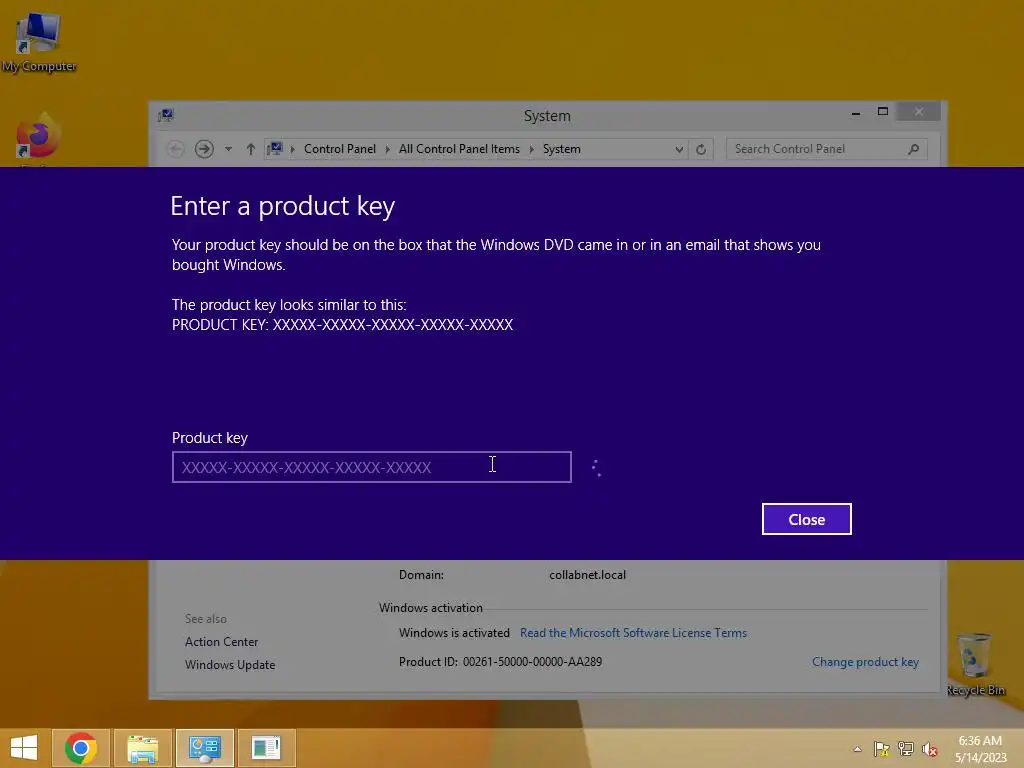Click the collabnet.local domain value
This screenshot has height=768, width=1024.
(588, 575)
